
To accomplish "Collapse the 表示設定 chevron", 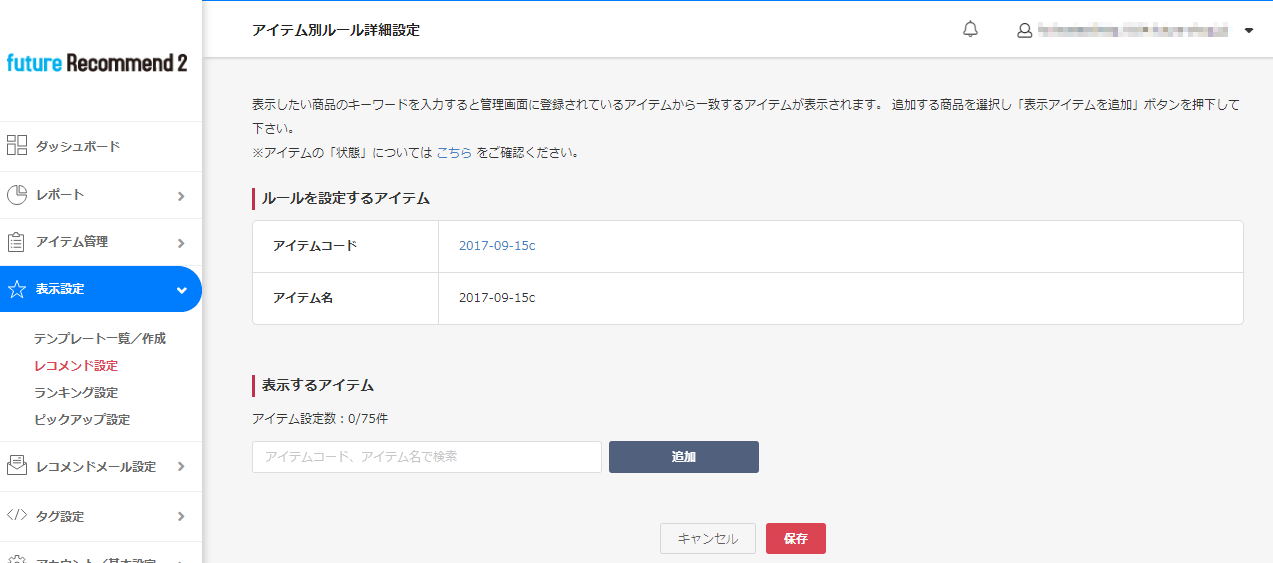I will click(181, 290).
